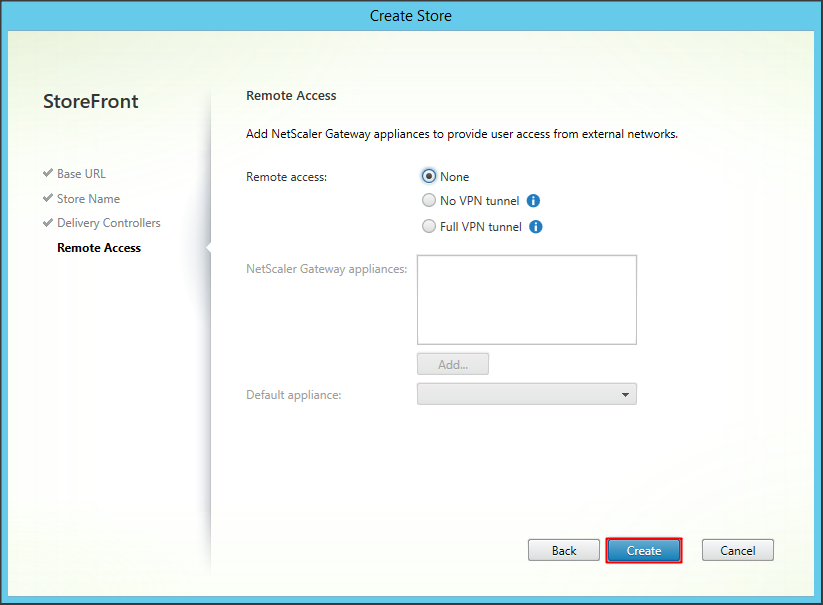823x605 pixels.
Task: Enable the Full VPN tunnel option
Action: coord(429,227)
